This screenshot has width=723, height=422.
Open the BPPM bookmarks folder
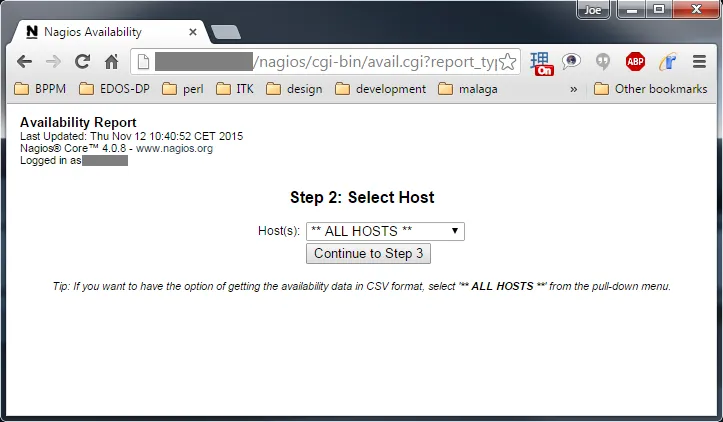[40, 89]
